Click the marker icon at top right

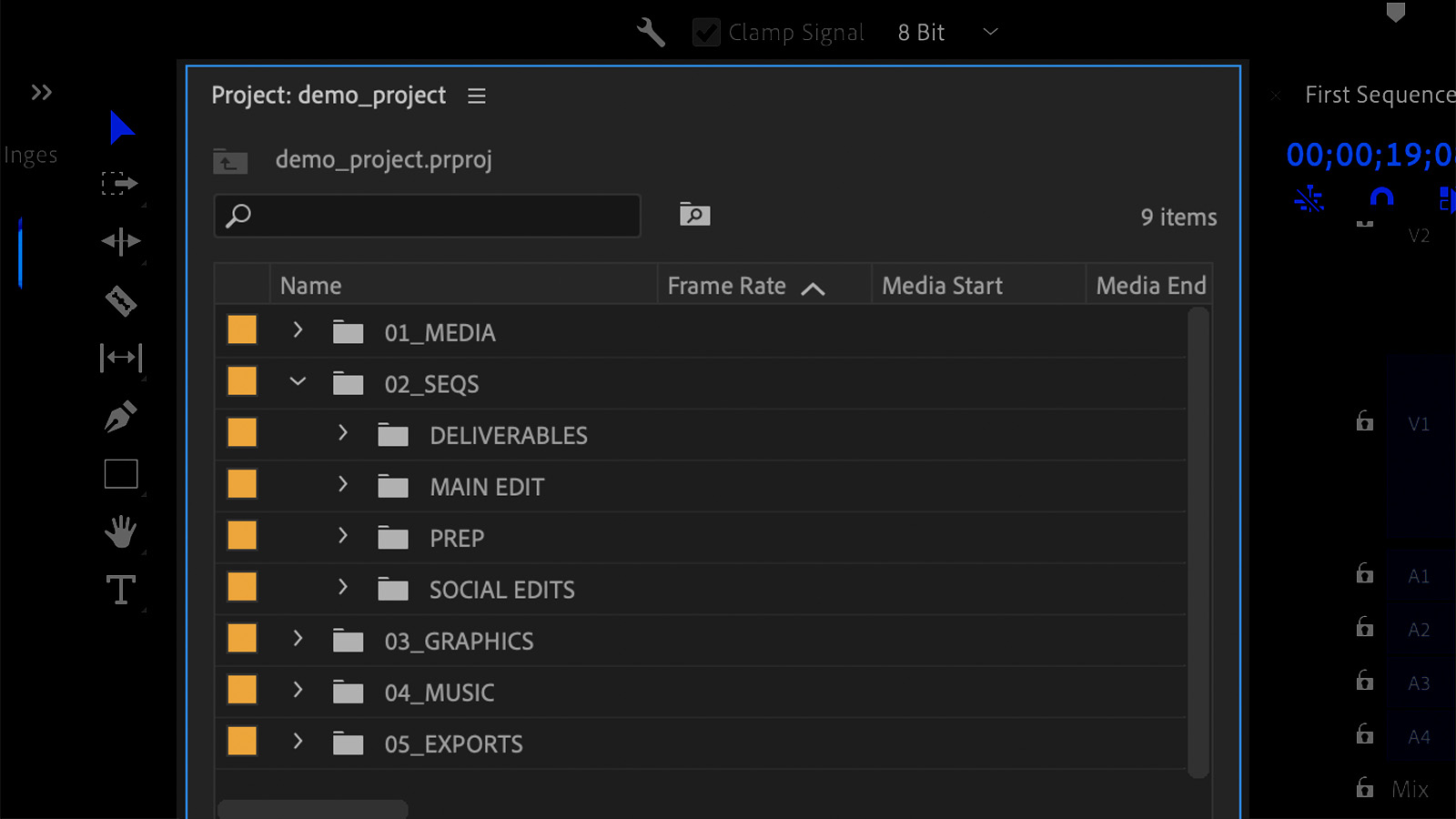1396,12
